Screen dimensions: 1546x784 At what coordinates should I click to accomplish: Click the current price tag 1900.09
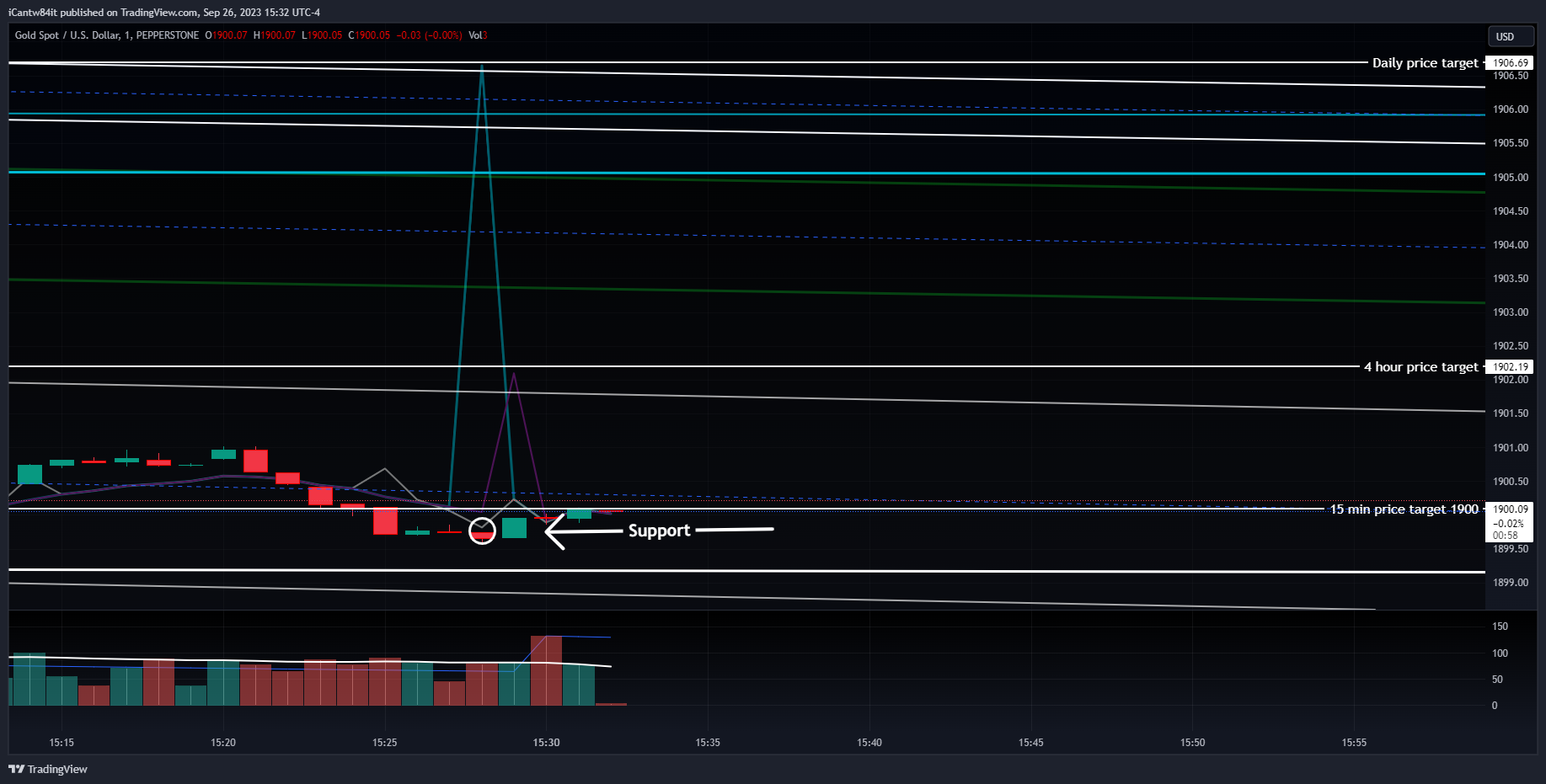pyautogui.click(x=1510, y=509)
